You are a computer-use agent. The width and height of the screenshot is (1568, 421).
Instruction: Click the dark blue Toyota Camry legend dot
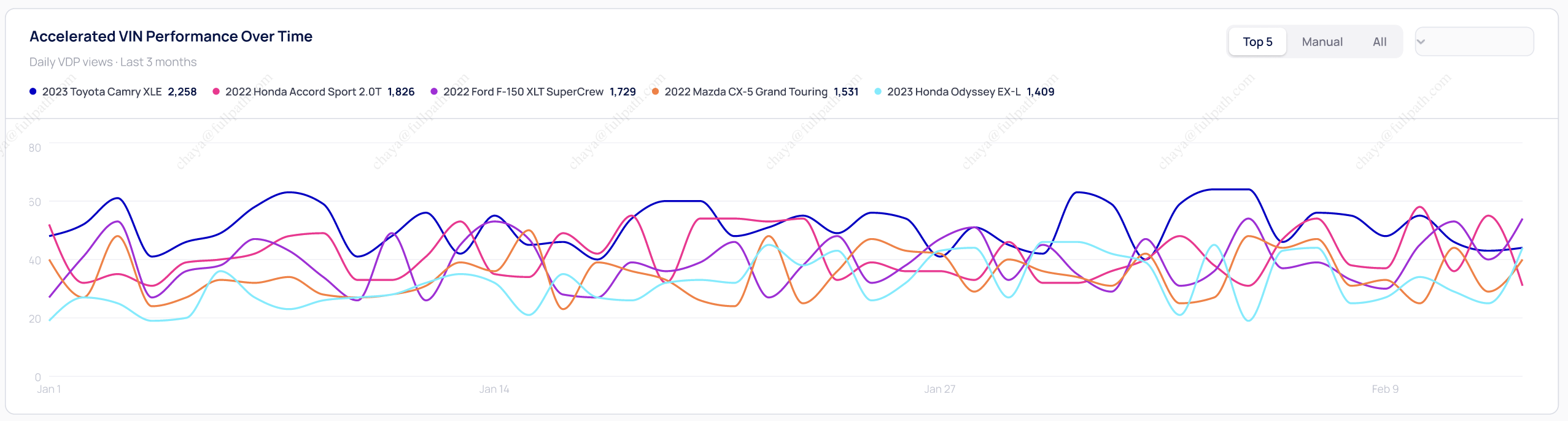point(33,91)
